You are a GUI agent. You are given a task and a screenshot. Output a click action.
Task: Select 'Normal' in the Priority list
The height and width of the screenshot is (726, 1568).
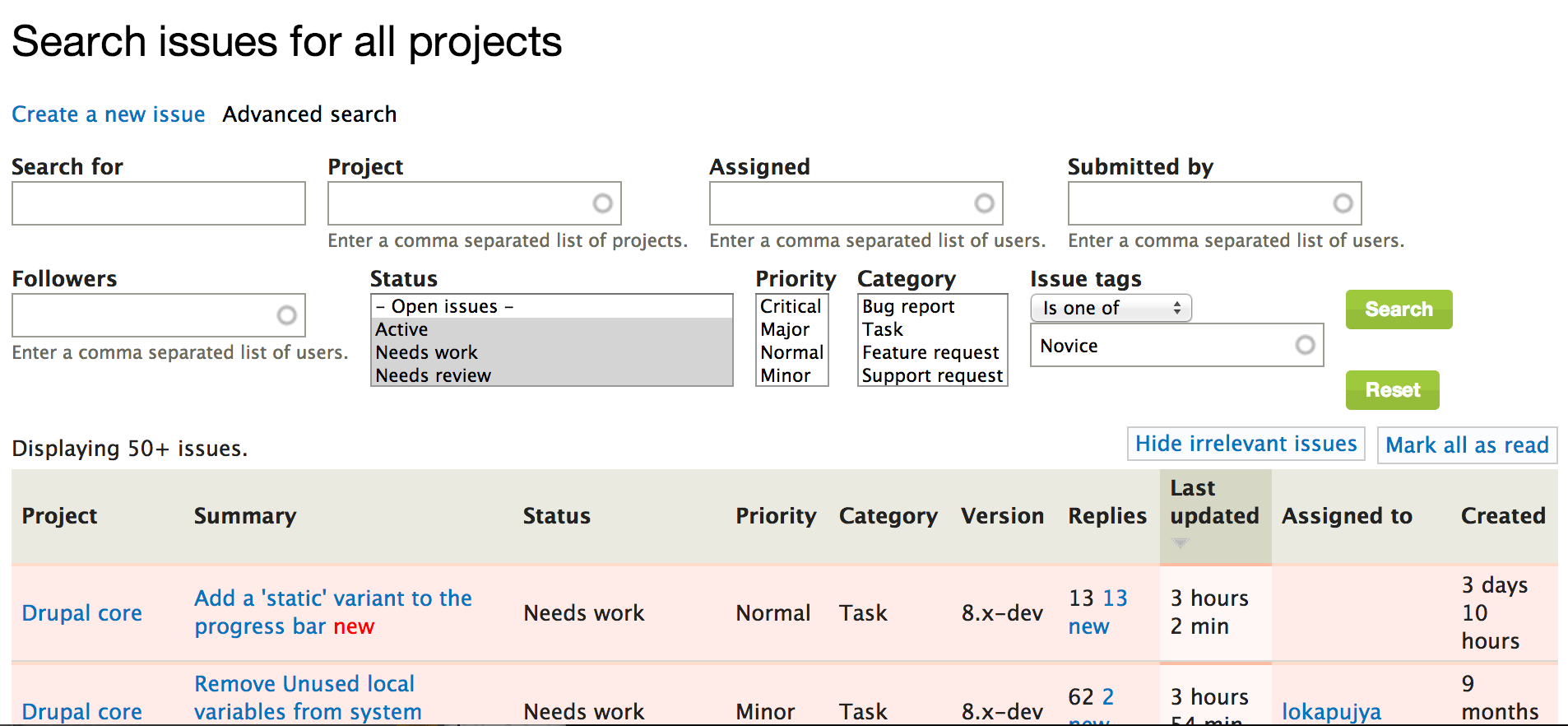791,352
